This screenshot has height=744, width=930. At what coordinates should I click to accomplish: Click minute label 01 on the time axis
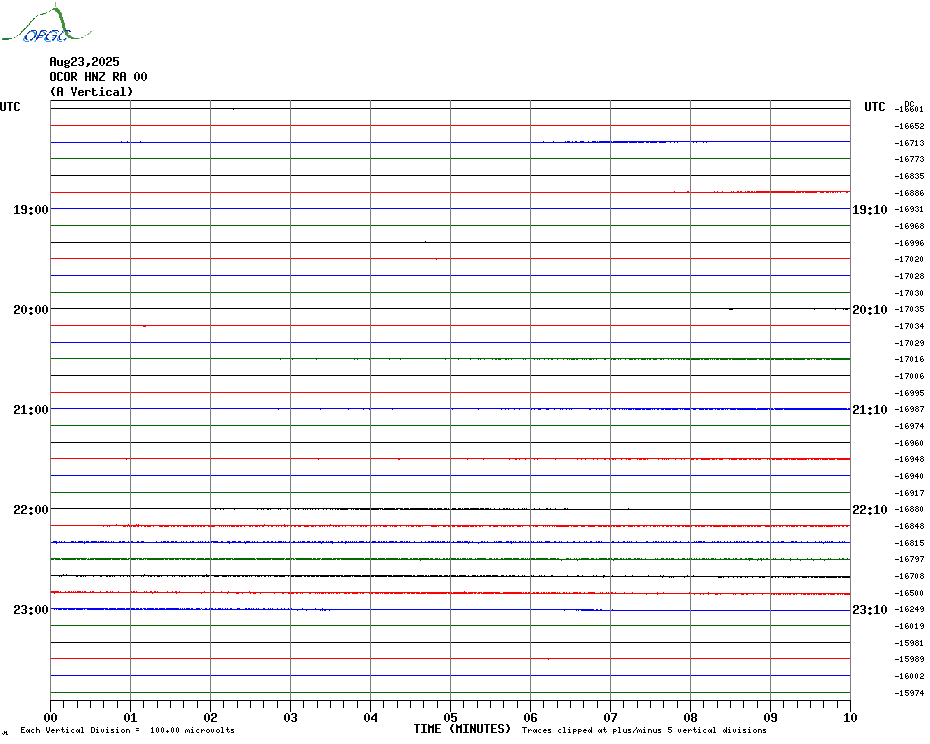130,717
